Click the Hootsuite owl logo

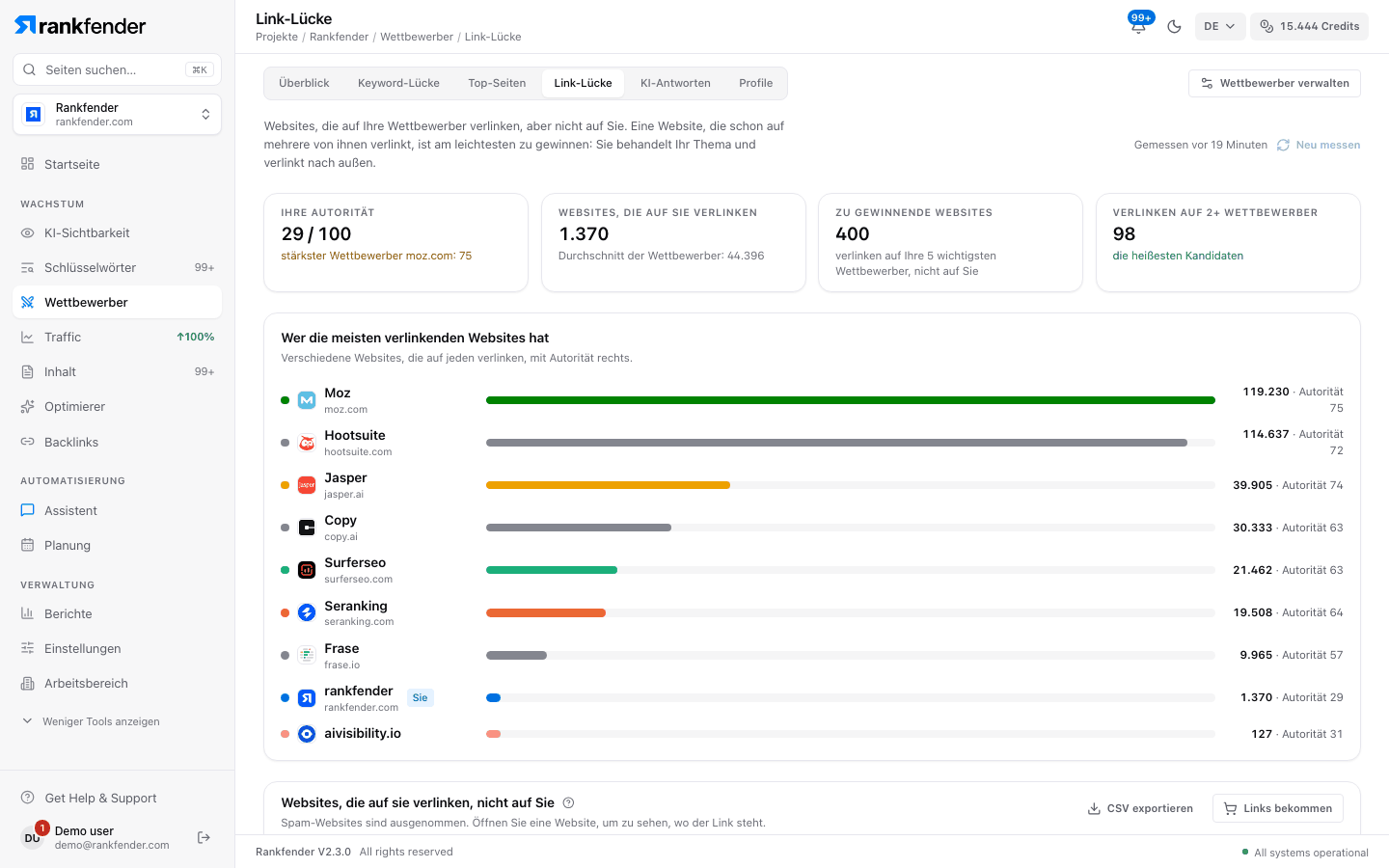click(307, 443)
